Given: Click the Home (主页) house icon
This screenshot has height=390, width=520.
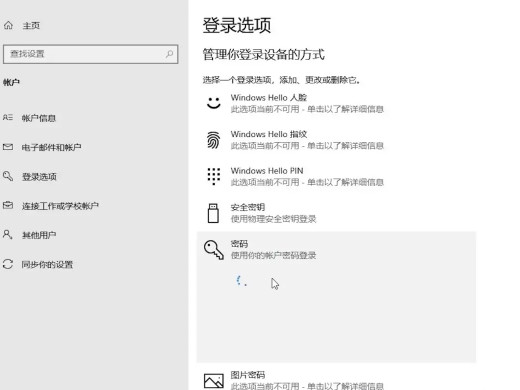Looking at the screenshot, I should pyautogui.click(x=8, y=25).
